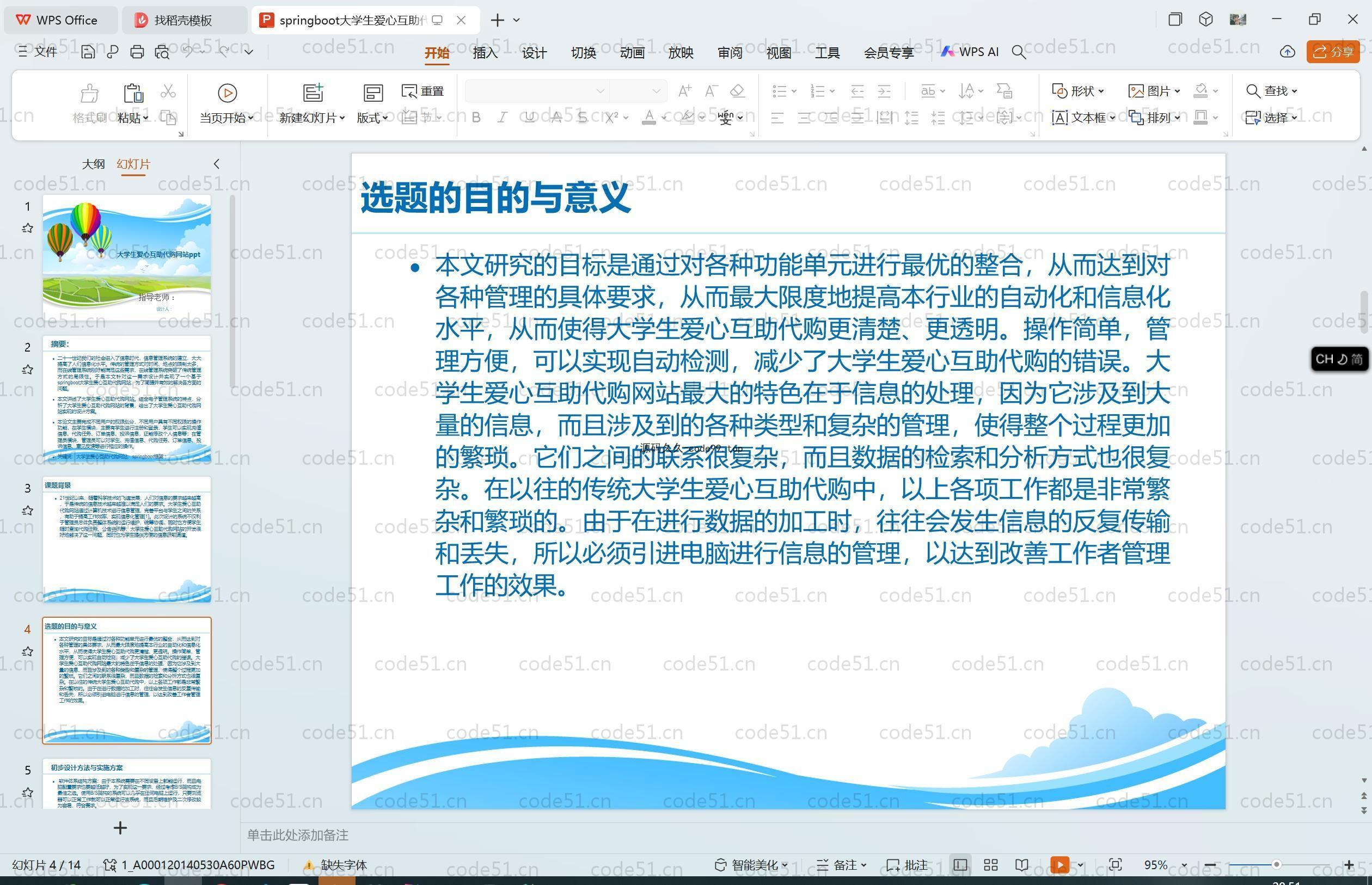Toggle left text alignment

(777, 119)
